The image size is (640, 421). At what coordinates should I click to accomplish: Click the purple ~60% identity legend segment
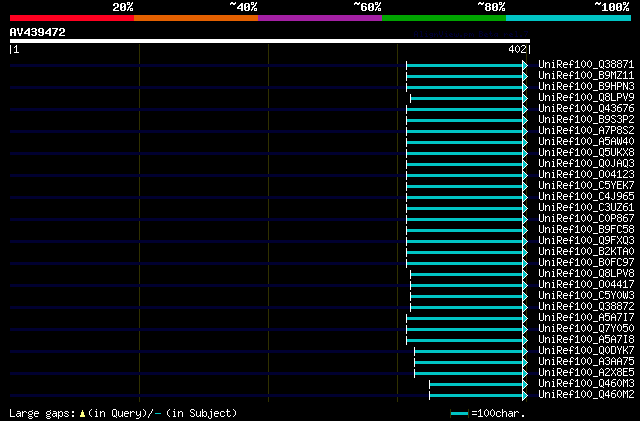(320, 18)
